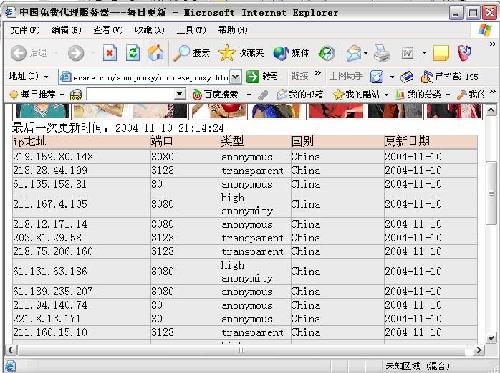Image resolution: width=500 pixels, height=373 pixels.
Task: Click the Messenger icon in the toolbar
Action: (464, 53)
